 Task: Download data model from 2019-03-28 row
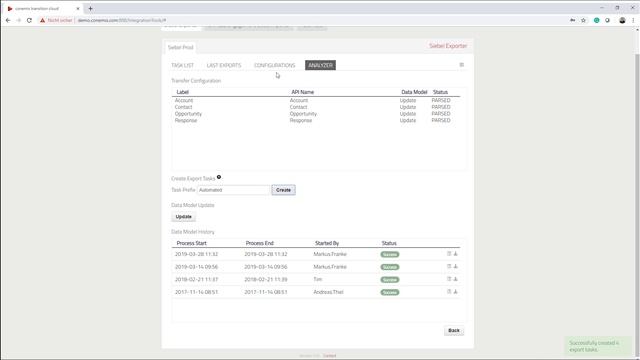[456, 254]
